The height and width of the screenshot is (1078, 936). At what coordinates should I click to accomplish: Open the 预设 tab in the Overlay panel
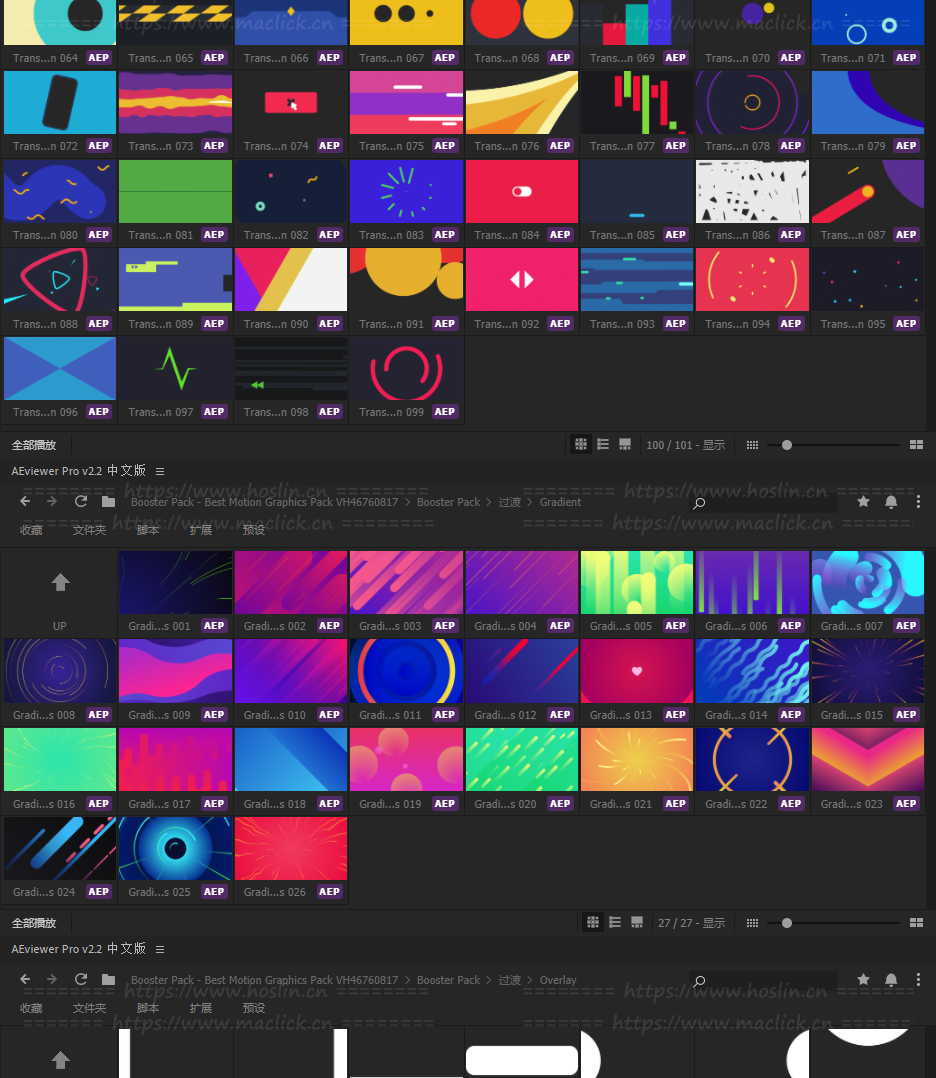coord(254,1008)
